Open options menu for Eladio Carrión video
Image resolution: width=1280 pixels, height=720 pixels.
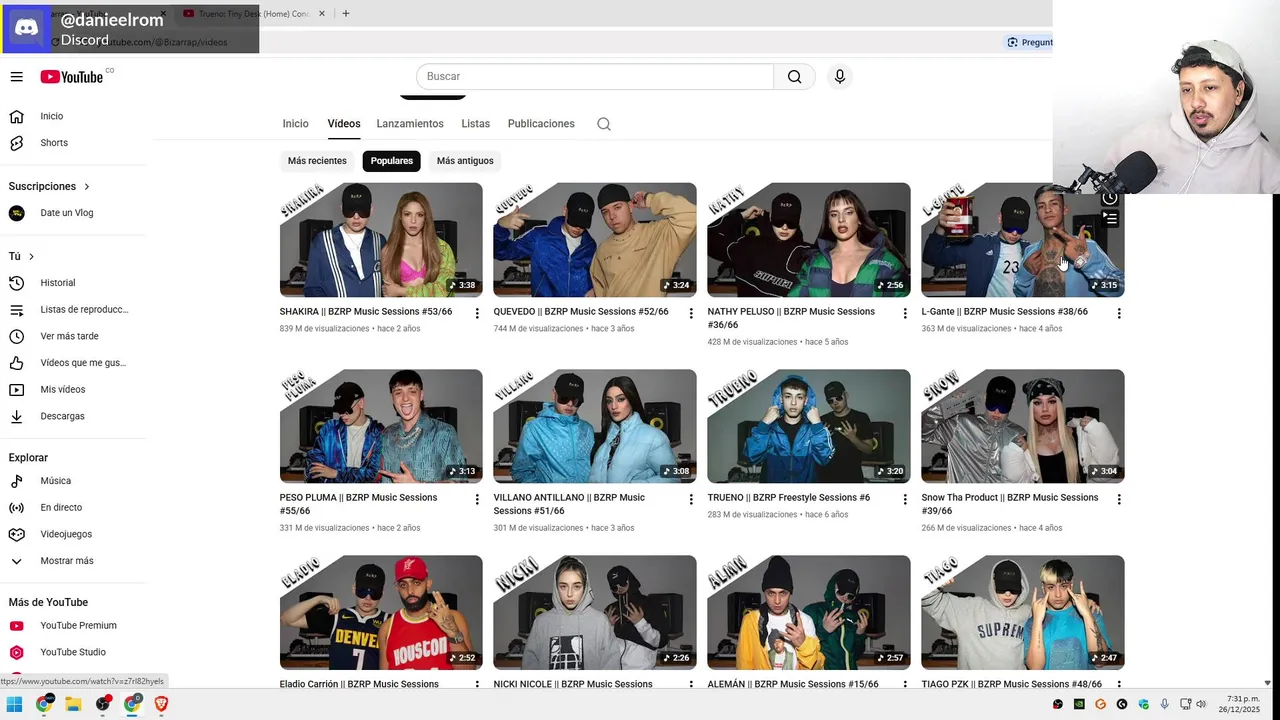[477, 684]
